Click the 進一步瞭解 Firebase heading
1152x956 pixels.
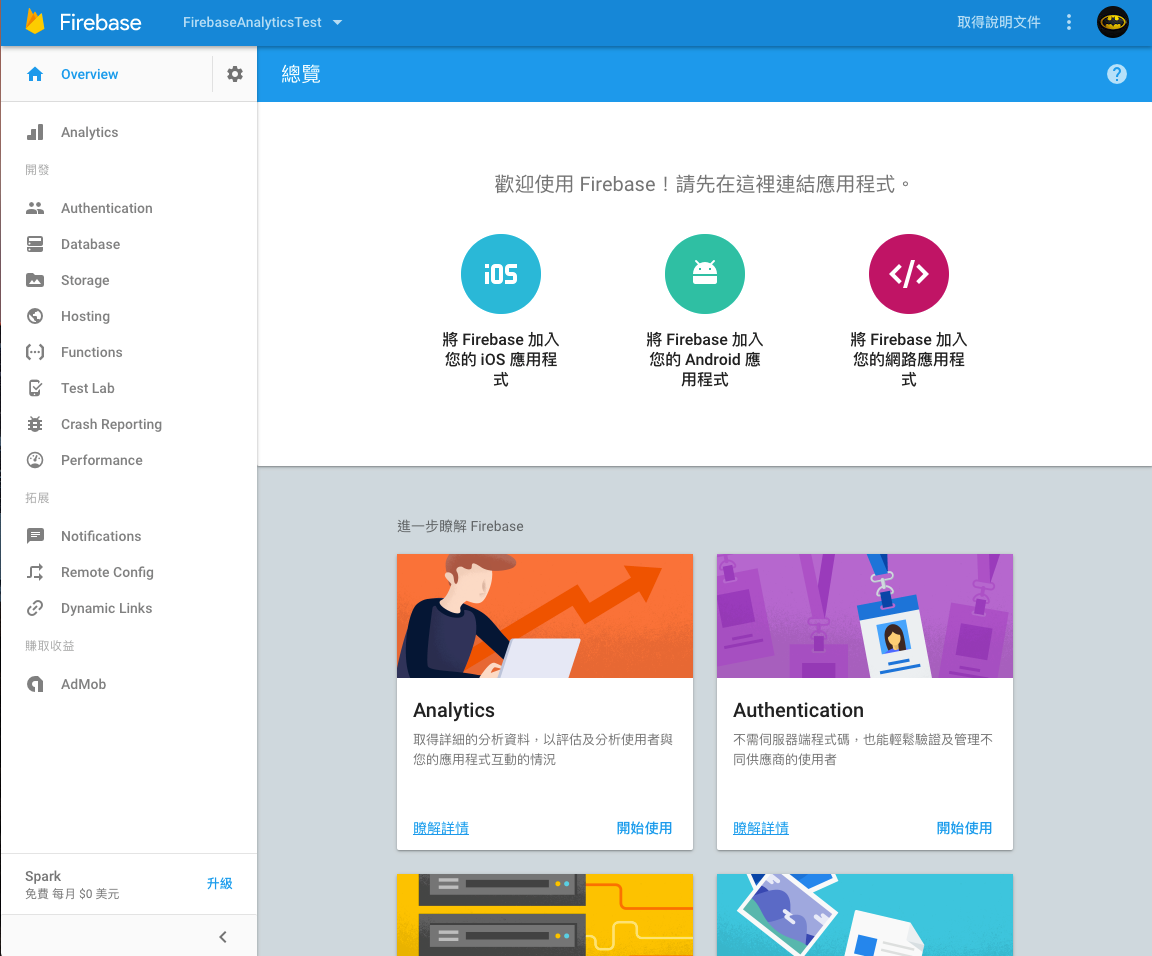coord(461,526)
